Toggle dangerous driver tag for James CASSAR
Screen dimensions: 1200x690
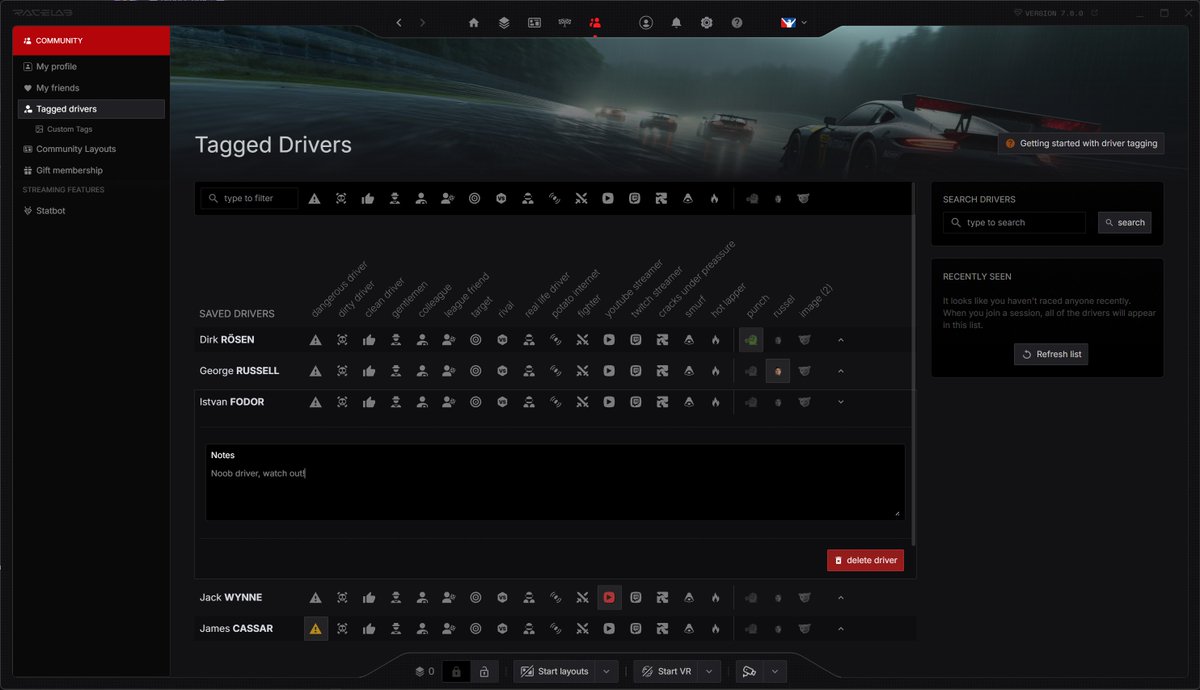point(315,629)
